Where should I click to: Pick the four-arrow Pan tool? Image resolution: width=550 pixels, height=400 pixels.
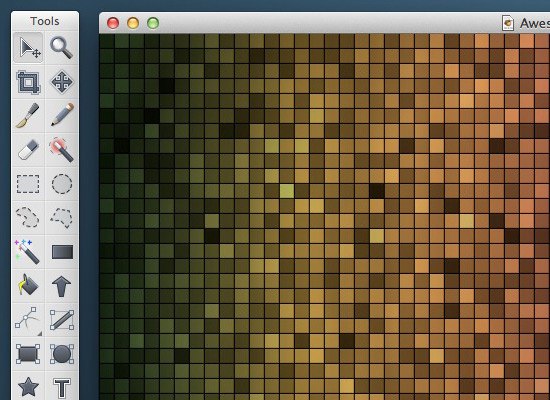[x=61, y=82]
